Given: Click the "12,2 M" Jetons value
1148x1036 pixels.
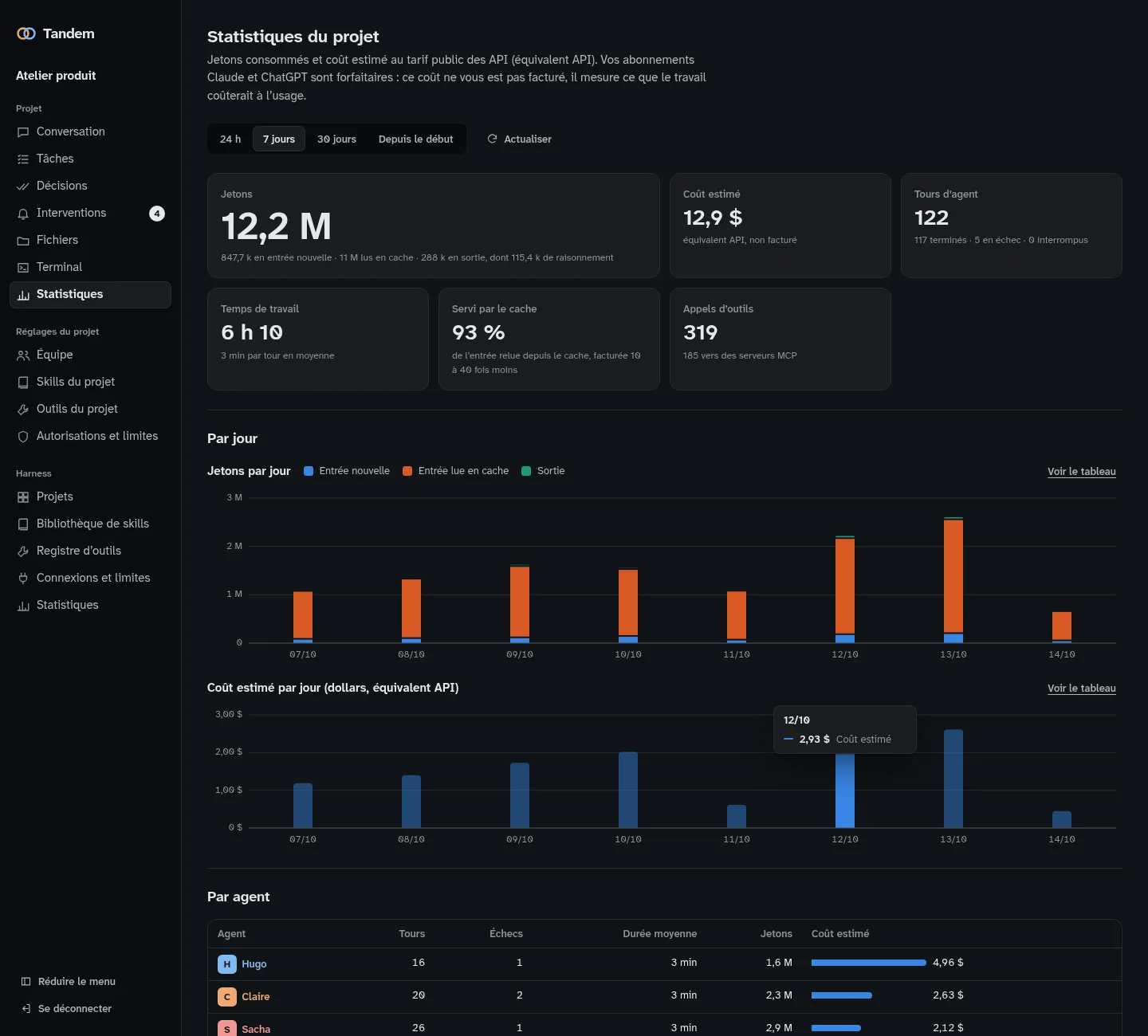Looking at the screenshot, I should [276, 226].
